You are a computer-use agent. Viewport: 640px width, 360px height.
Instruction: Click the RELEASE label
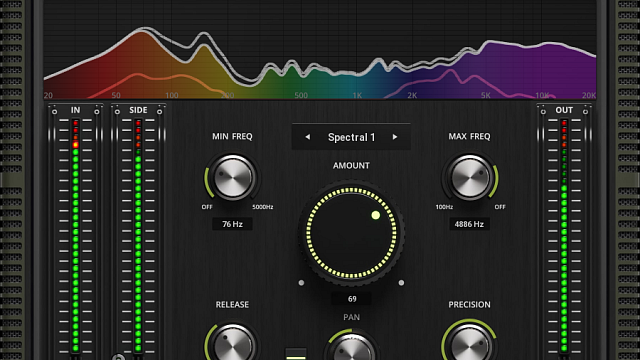232,305
